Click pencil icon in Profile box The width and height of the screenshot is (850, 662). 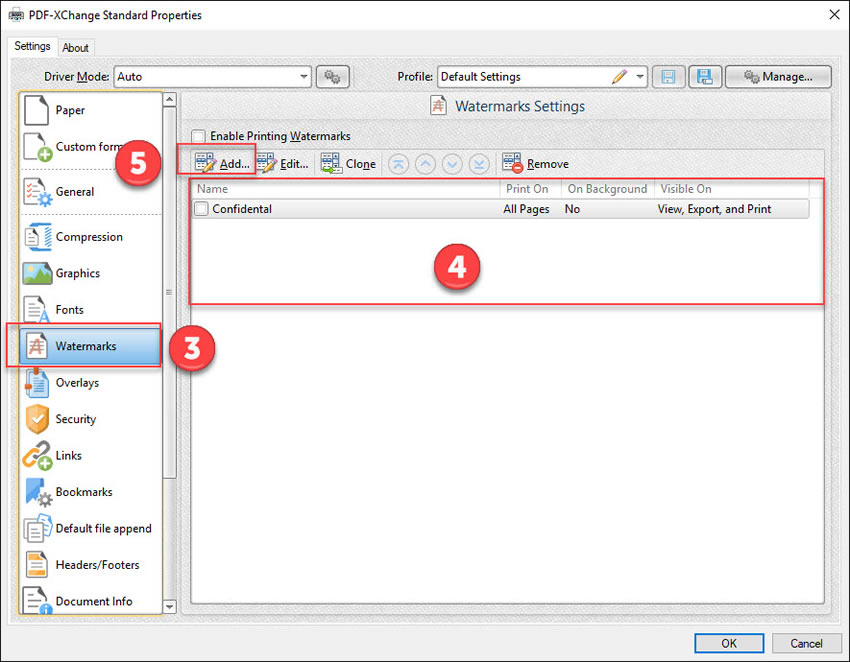619,77
